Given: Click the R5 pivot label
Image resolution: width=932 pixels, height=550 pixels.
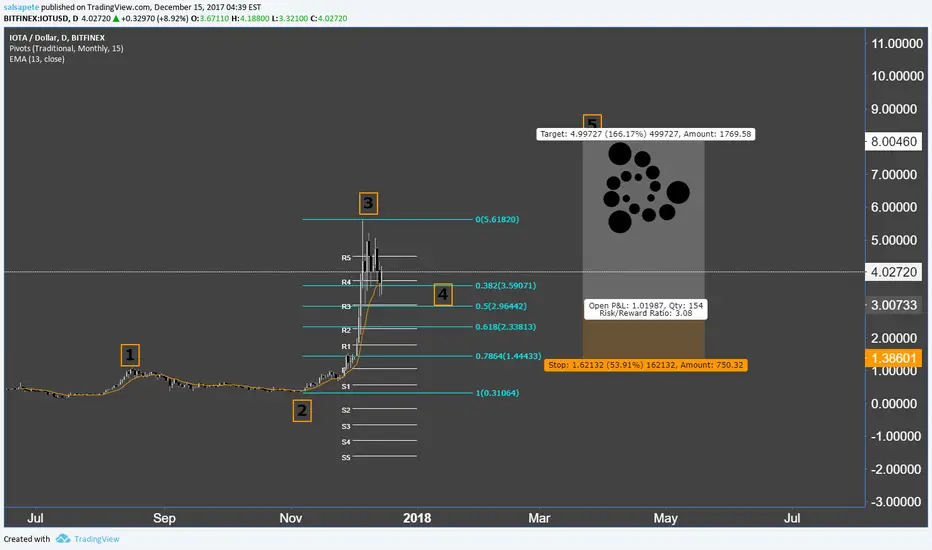Looking at the screenshot, I should tap(346, 258).
